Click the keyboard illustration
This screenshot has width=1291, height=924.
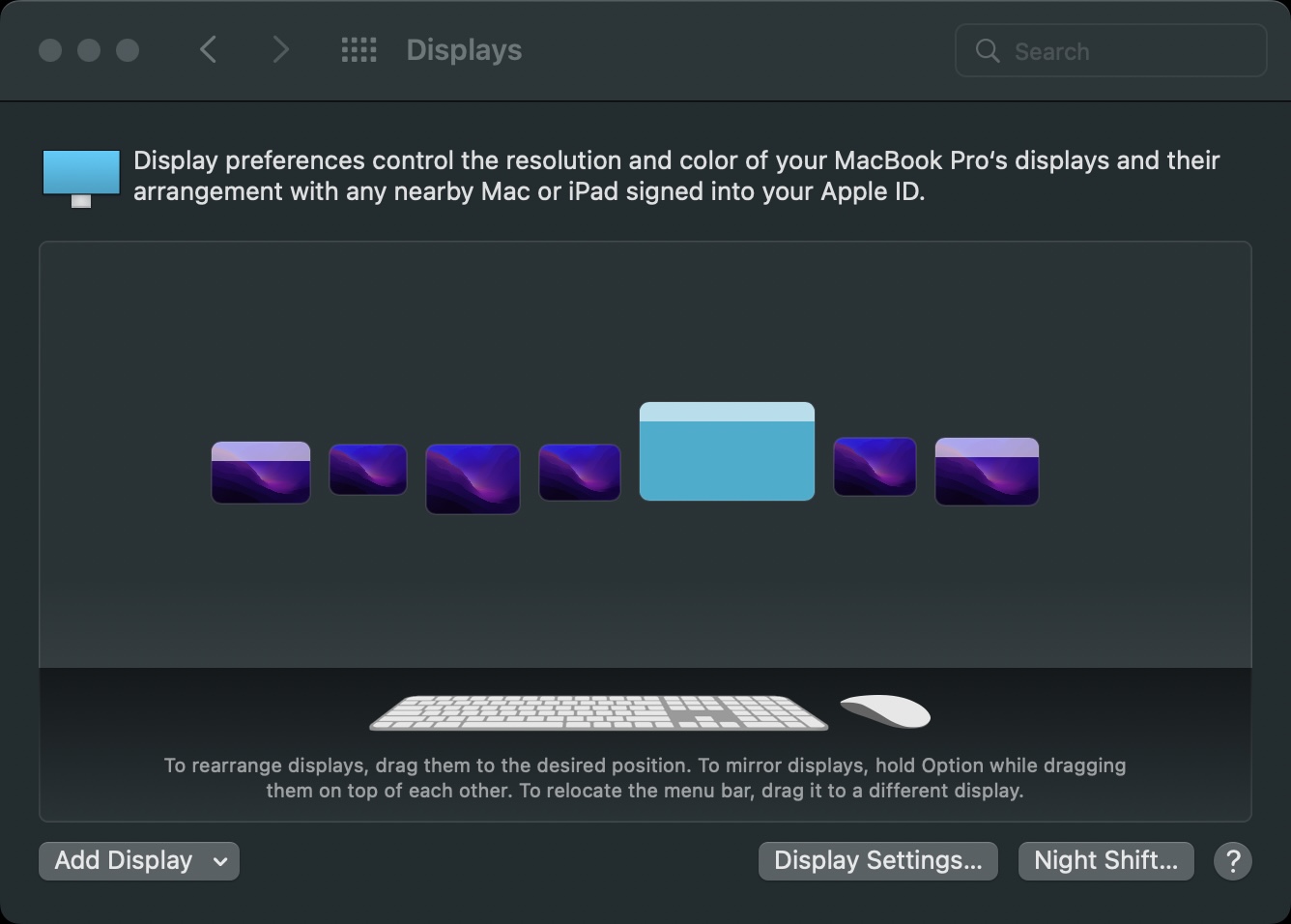[598, 713]
